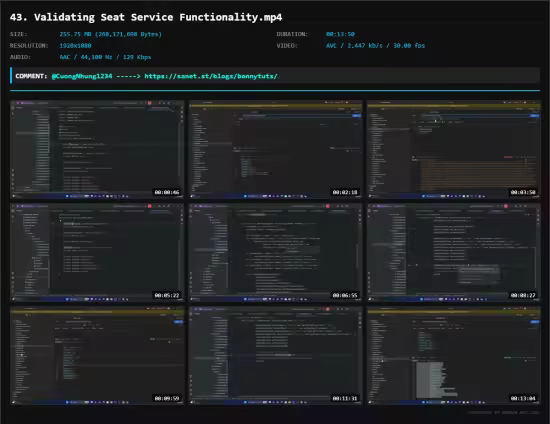Open the thumbnail stamped 00:00:46
Viewport: 550px width, 424px height.
[x=97, y=149]
